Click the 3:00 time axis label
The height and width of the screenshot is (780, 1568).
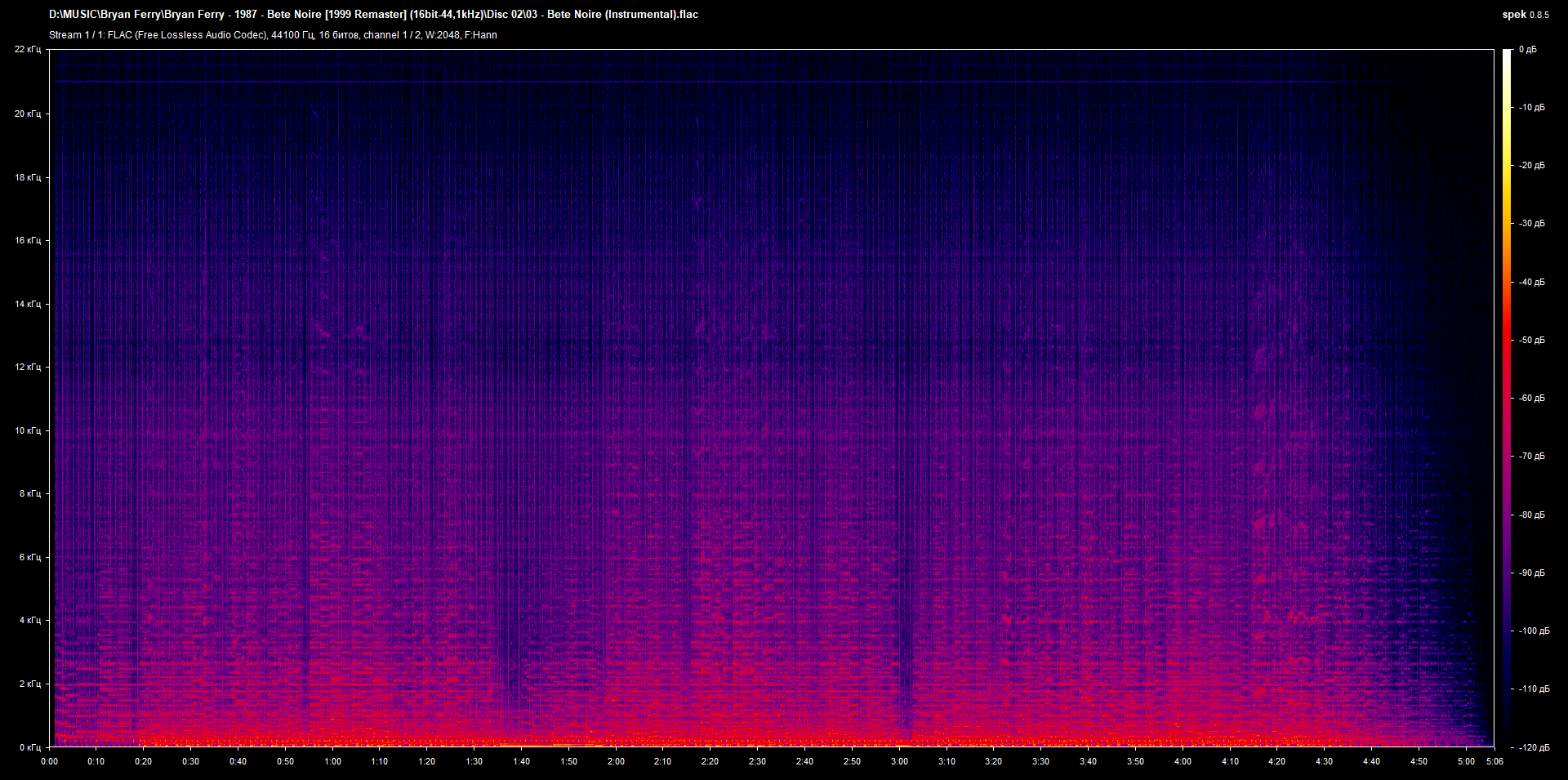pyautogui.click(x=899, y=761)
